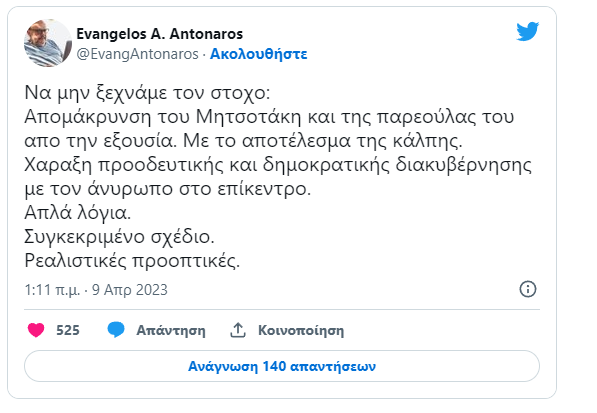Viewport: 597px width, 413px height.
Task: Open Ανάγνωση 140 απαντήσεων button
Action: [282, 366]
